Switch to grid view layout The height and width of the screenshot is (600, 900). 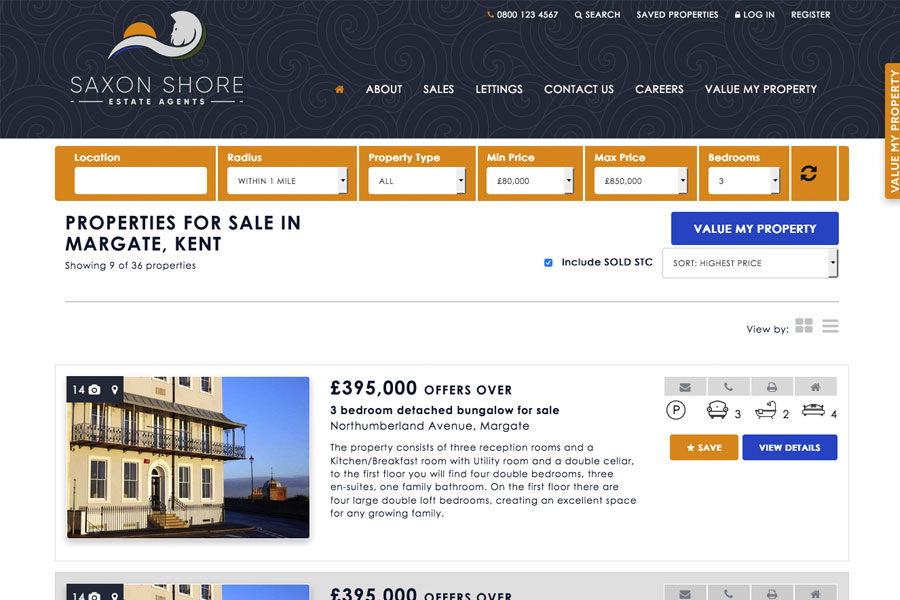pyautogui.click(x=804, y=326)
